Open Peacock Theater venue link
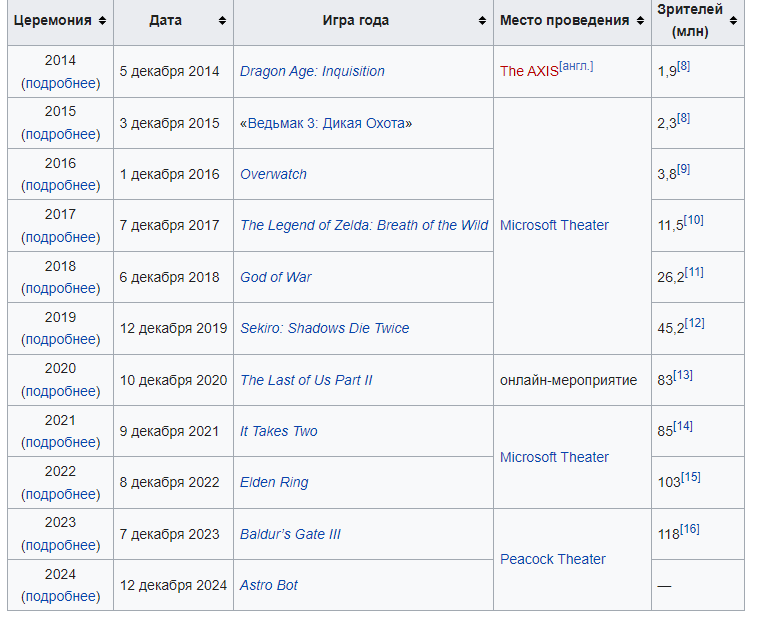Image resolution: width=757 pixels, height=626 pixels. click(552, 559)
